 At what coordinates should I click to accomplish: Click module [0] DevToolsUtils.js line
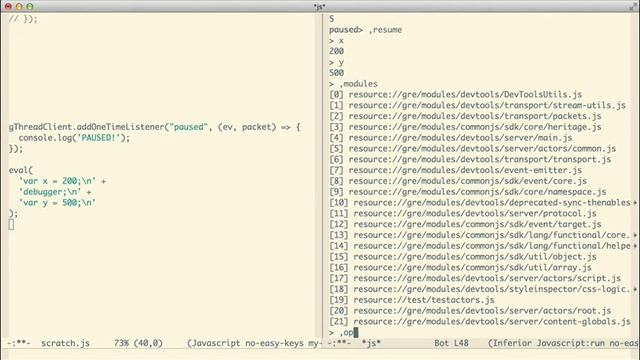[456, 94]
